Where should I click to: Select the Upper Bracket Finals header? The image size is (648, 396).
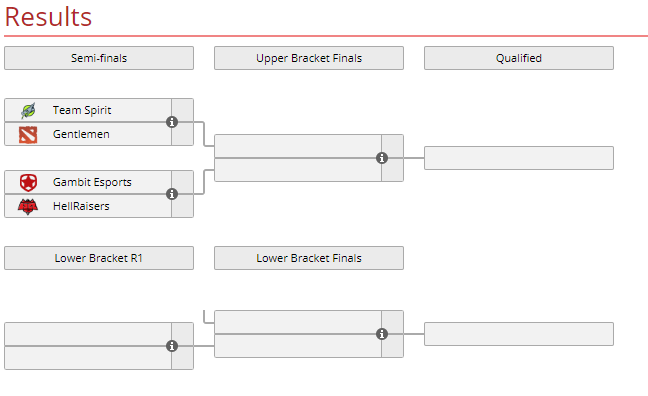click(309, 58)
